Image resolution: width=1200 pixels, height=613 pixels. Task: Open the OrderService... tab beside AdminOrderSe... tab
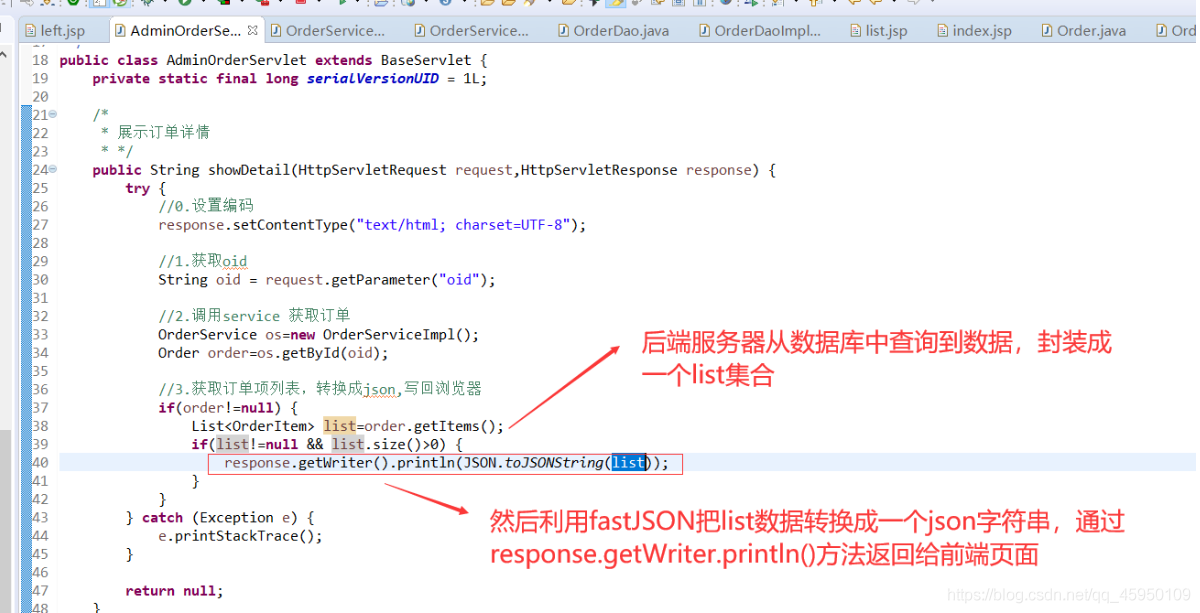pyautogui.click(x=326, y=30)
